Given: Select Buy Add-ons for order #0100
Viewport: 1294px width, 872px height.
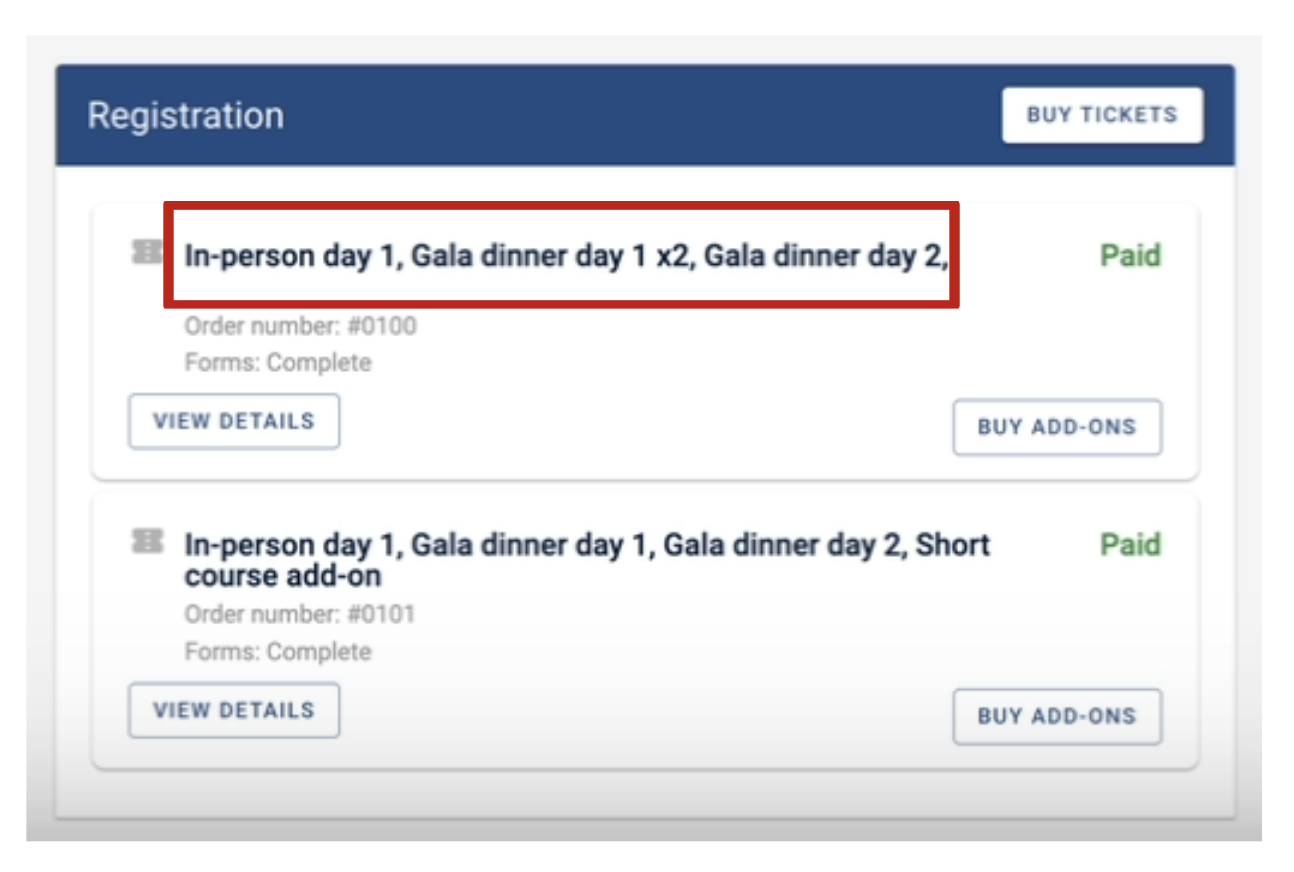Looking at the screenshot, I should 1057,427.
